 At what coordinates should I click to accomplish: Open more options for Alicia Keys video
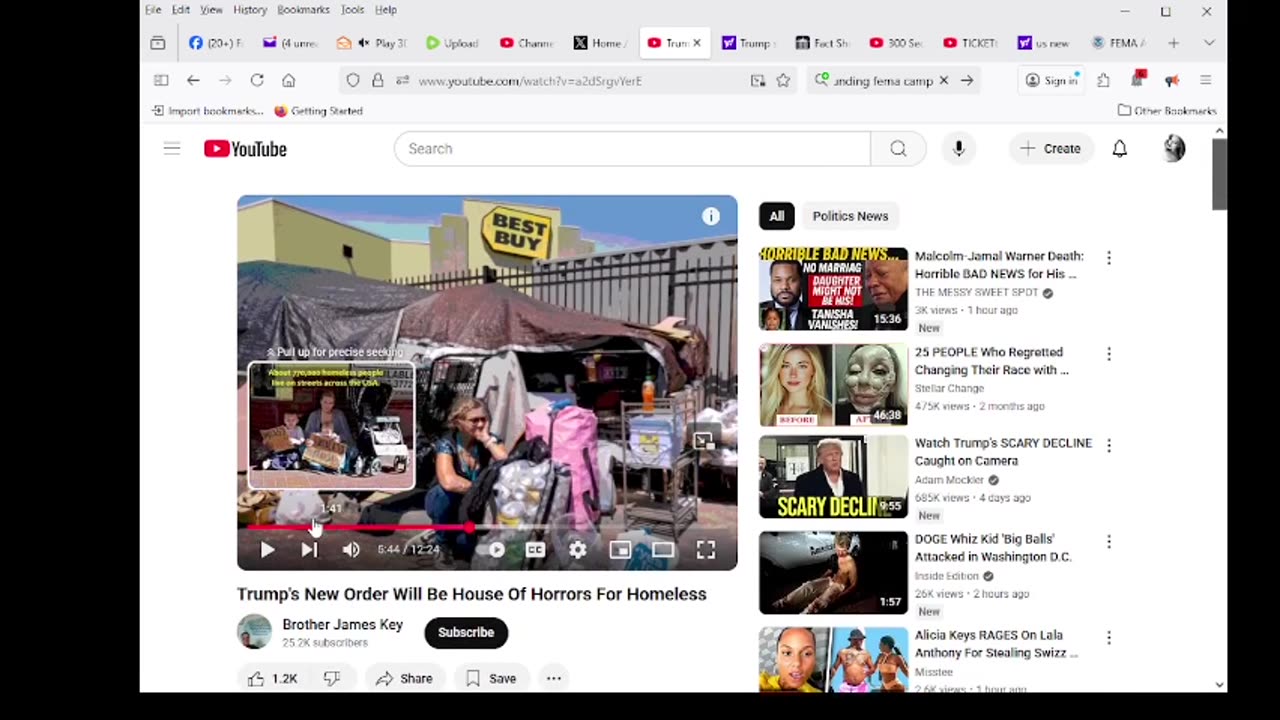pyautogui.click(x=1108, y=637)
